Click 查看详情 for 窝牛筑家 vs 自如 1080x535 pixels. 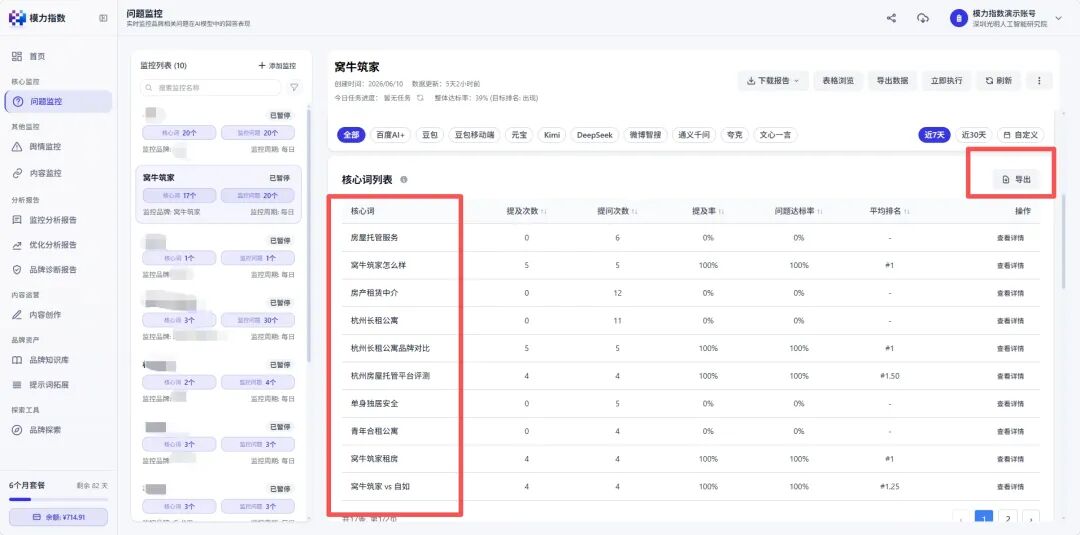pos(1010,487)
